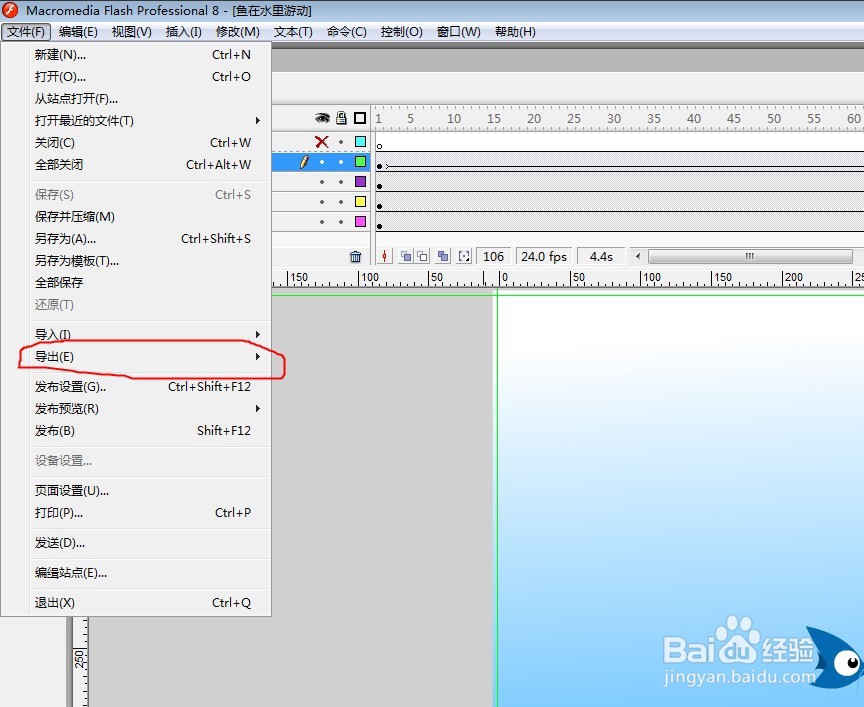Toggle visibility dot on the yellow layer
864x707 pixels.
coord(322,202)
